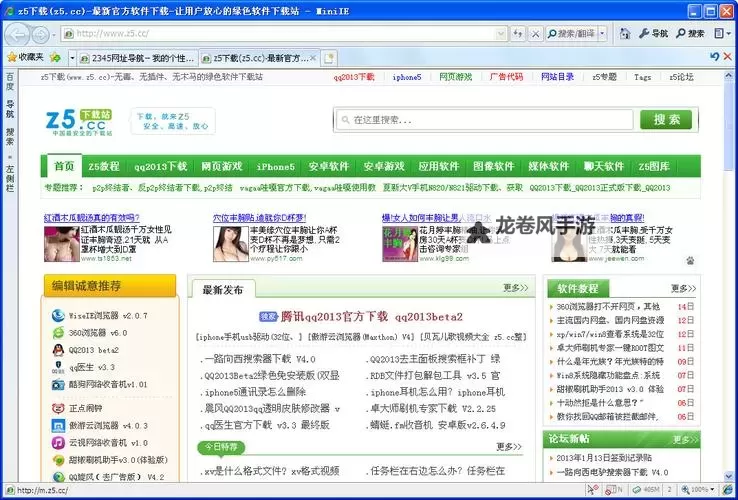Click the 穴位丰胸贴 ad thumbnail image

[x=231, y=244]
